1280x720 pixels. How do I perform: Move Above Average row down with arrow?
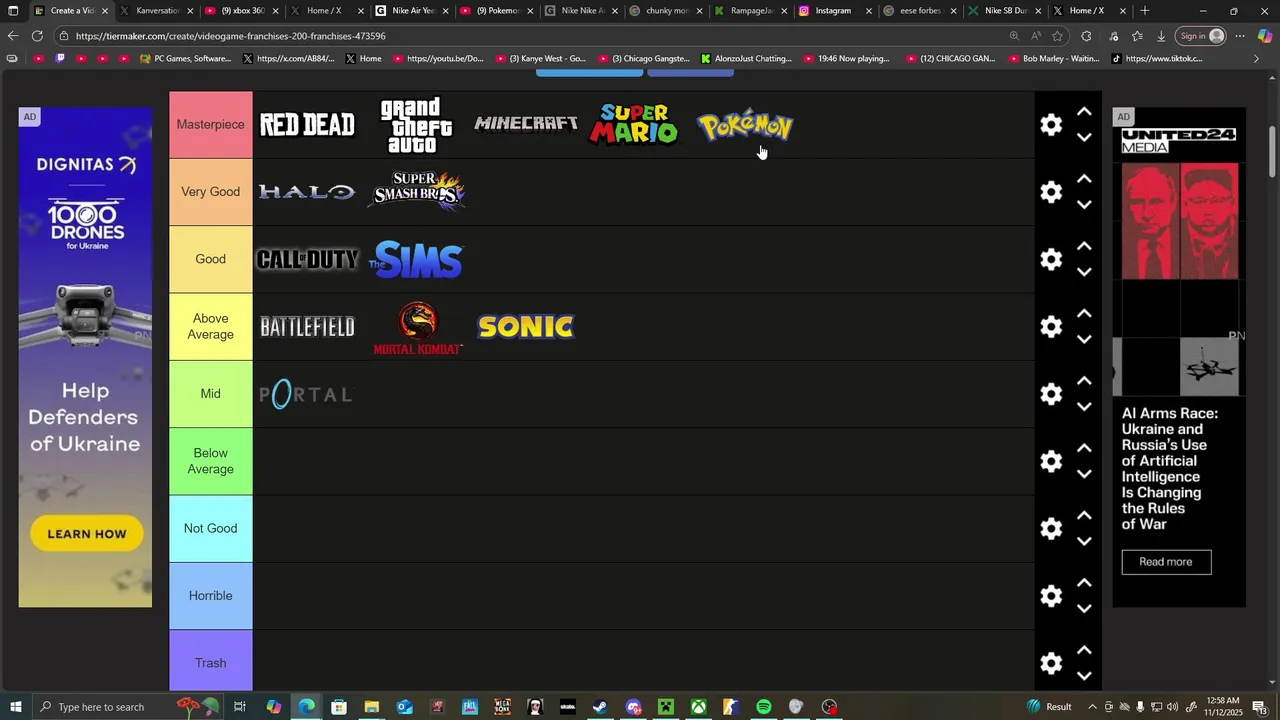coord(1084,340)
